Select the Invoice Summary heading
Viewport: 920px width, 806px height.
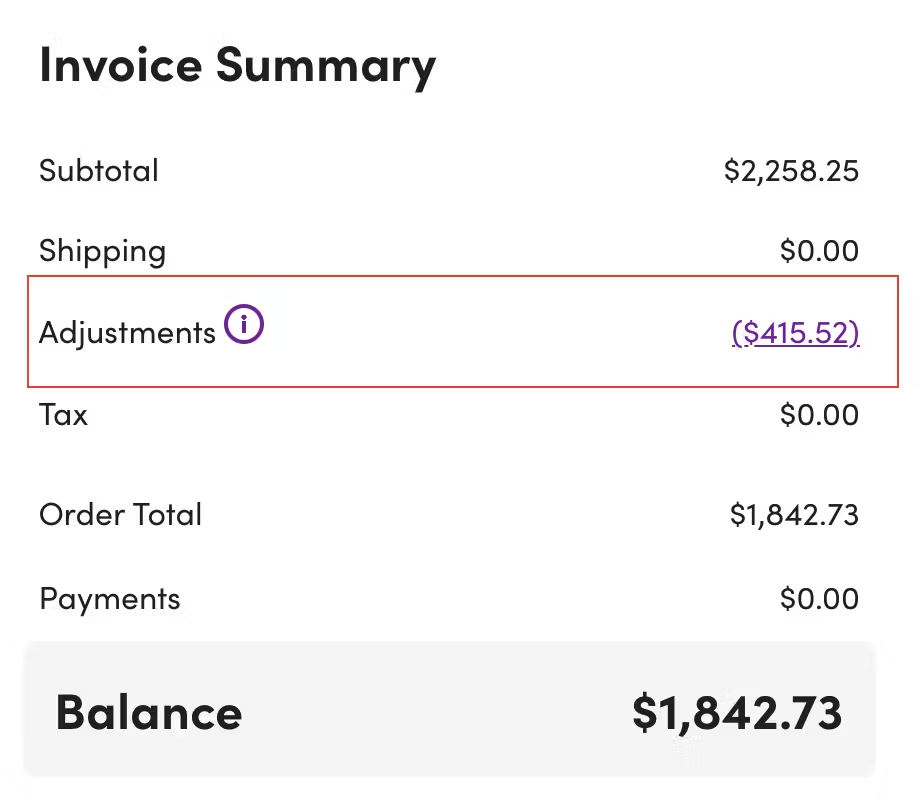coord(237,65)
